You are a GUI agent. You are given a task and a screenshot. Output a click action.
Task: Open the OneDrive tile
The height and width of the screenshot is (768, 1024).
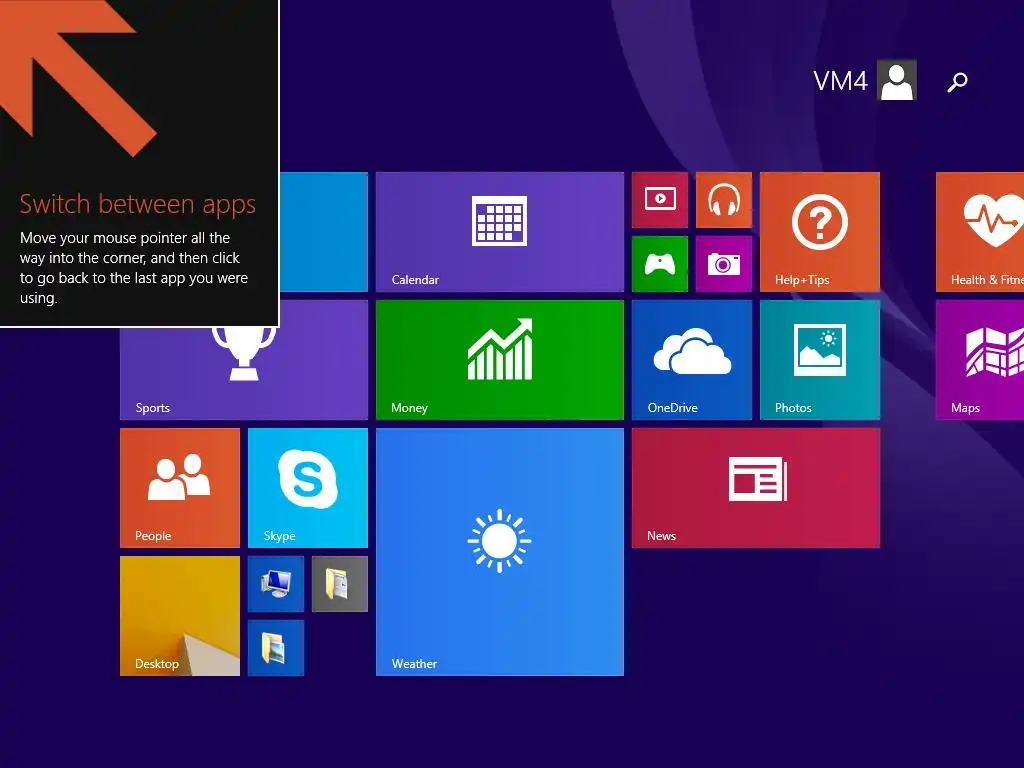(x=692, y=360)
